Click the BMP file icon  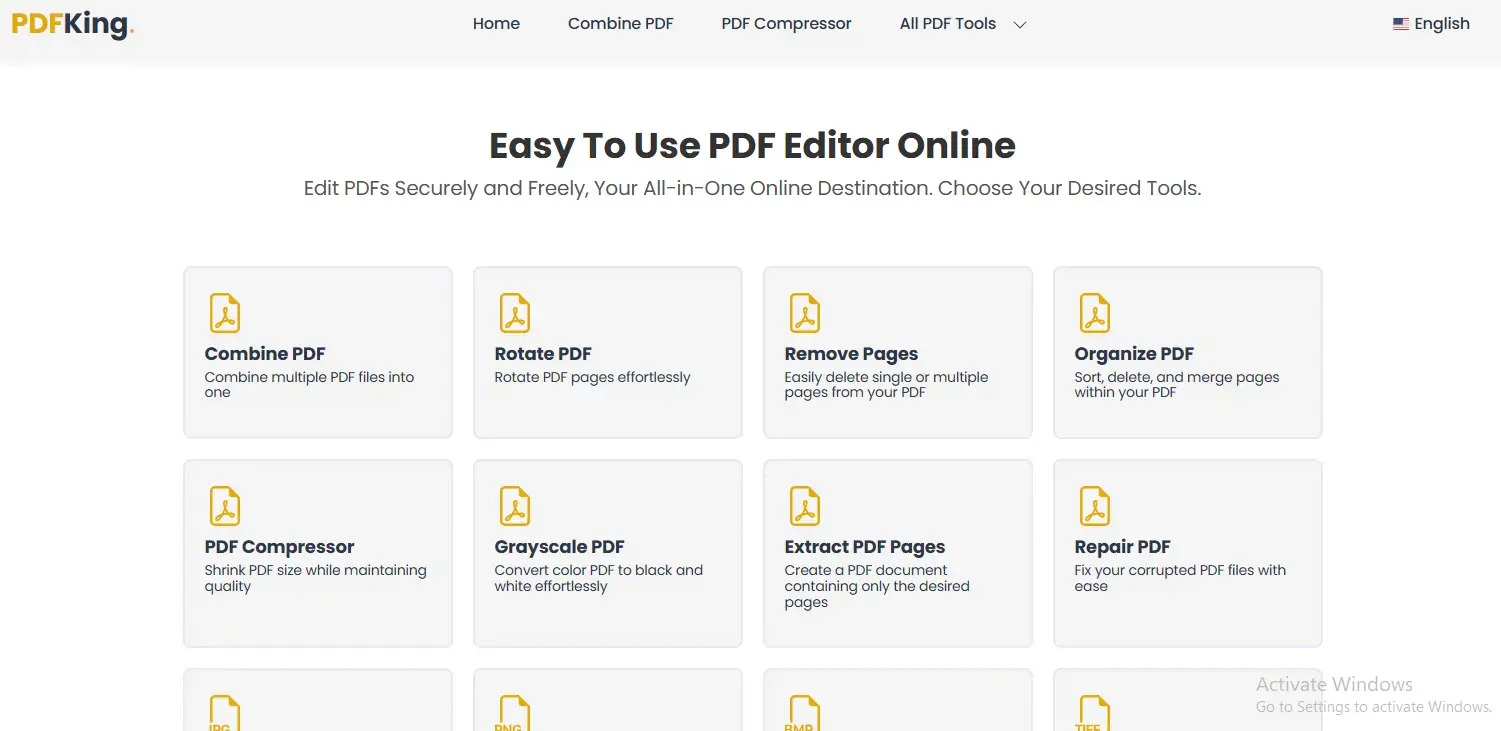click(804, 713)
